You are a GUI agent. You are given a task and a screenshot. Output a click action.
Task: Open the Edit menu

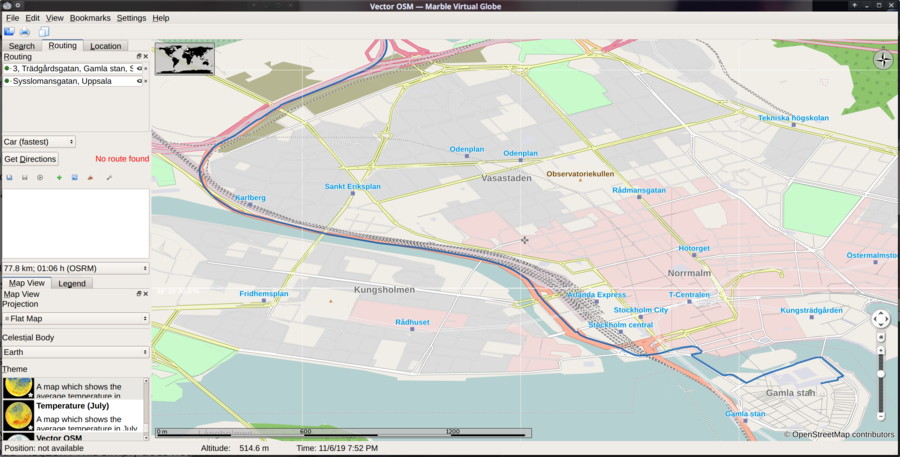pyautogui.click(x=32, y=18)
